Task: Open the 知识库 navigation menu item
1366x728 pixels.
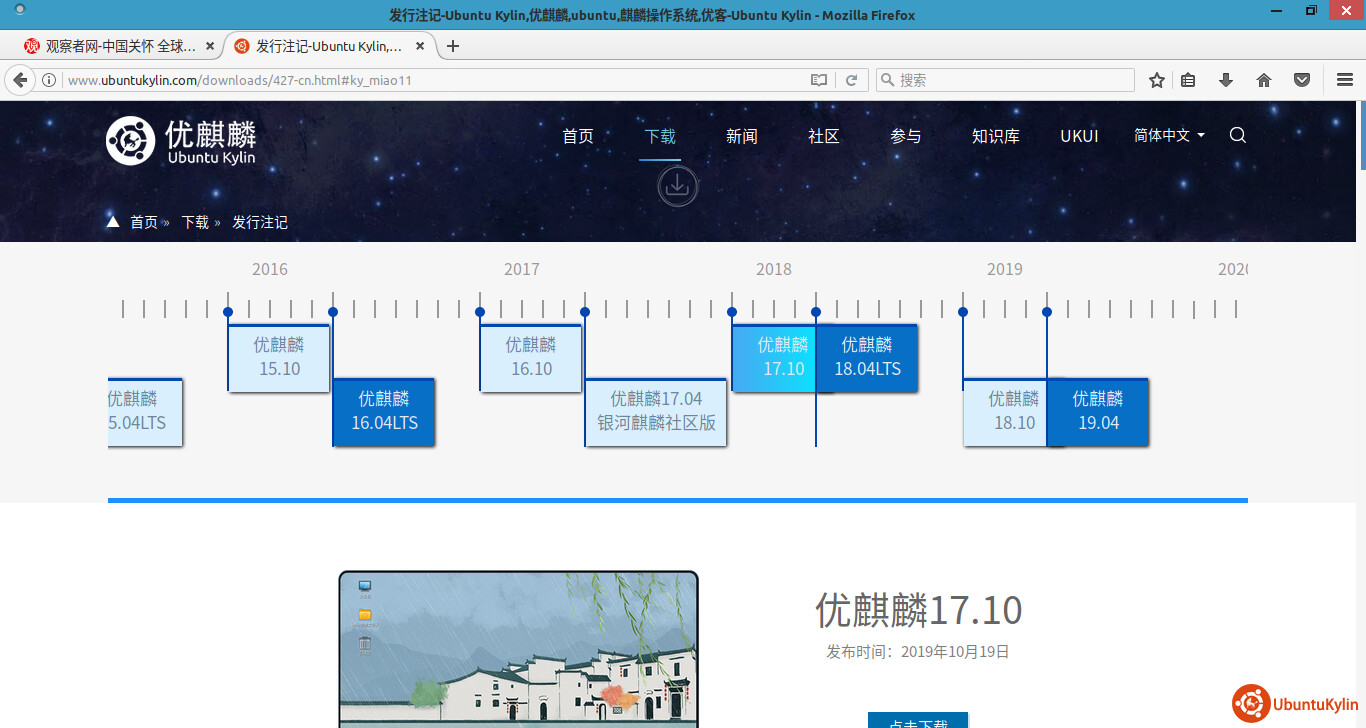Action: pyautogui.click(x=995, y=136)
